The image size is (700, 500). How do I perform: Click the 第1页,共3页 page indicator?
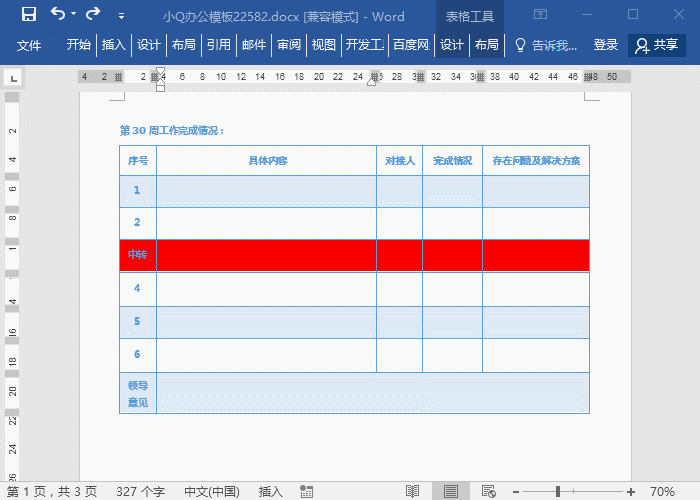52,492
